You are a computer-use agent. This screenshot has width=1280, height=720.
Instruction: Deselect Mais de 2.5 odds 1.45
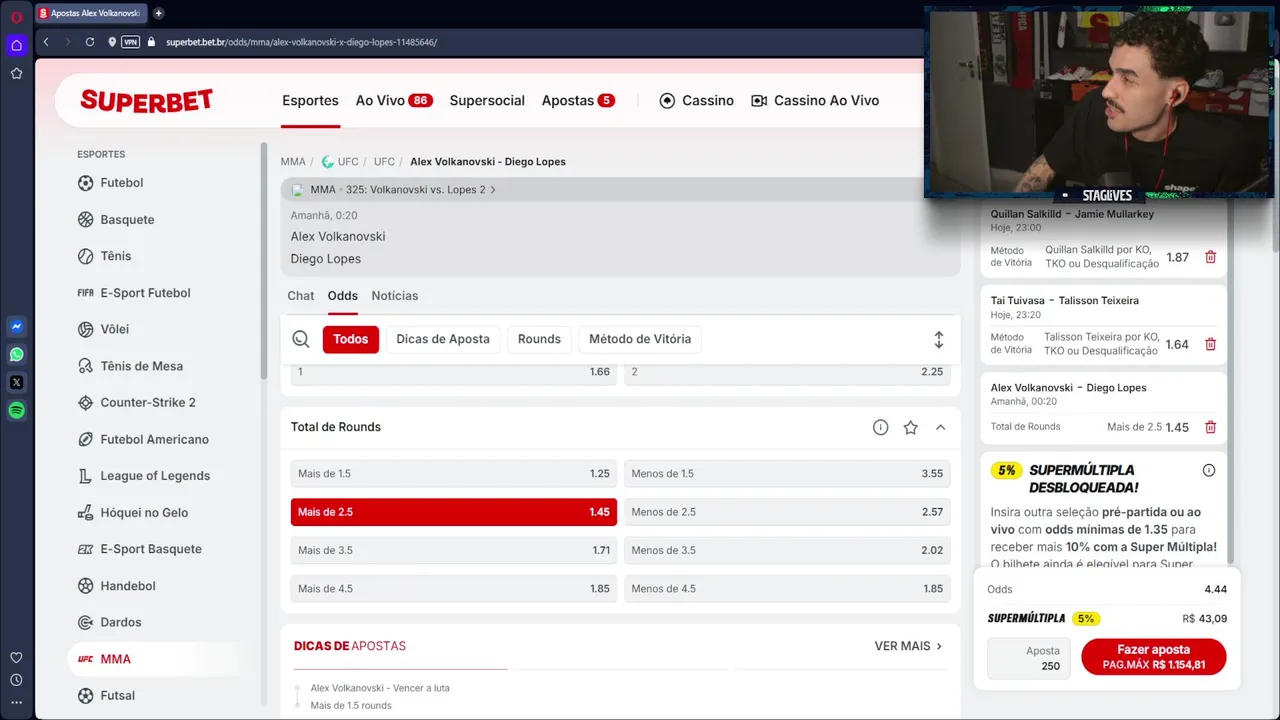(454, 512)
